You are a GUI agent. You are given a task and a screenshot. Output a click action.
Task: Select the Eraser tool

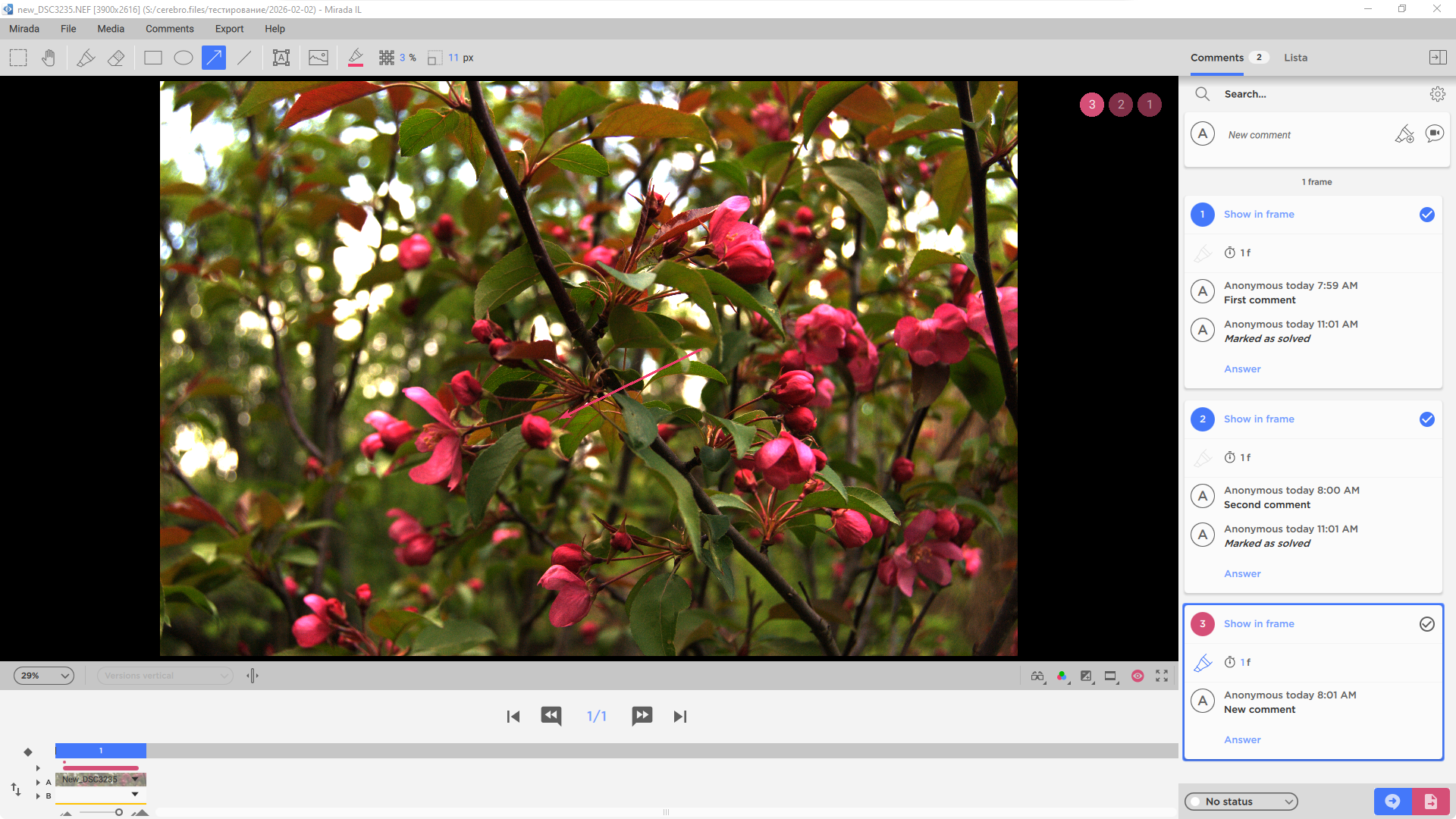coord(116,58)
